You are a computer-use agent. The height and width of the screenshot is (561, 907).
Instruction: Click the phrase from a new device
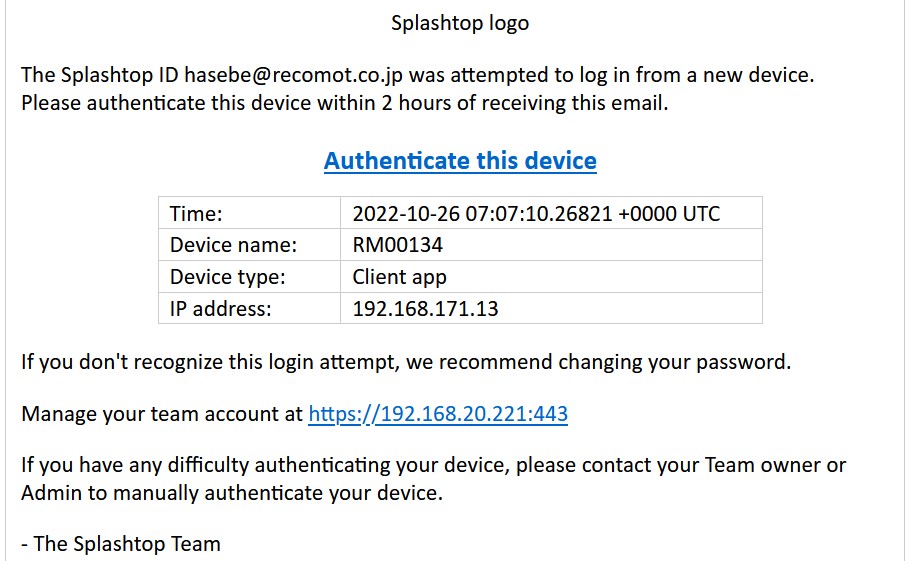(x=725, y=75)
